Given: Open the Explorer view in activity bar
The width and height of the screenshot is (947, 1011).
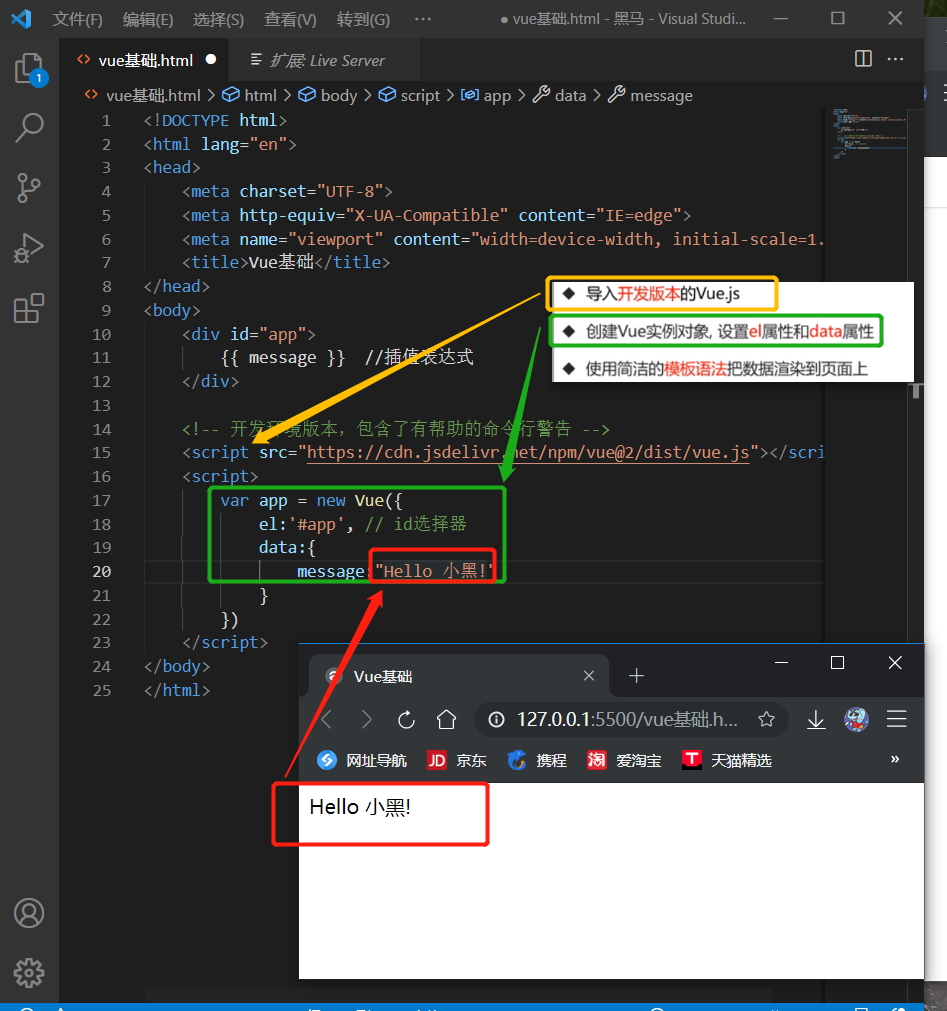Looking at the screenshot, I should [30, 69].
